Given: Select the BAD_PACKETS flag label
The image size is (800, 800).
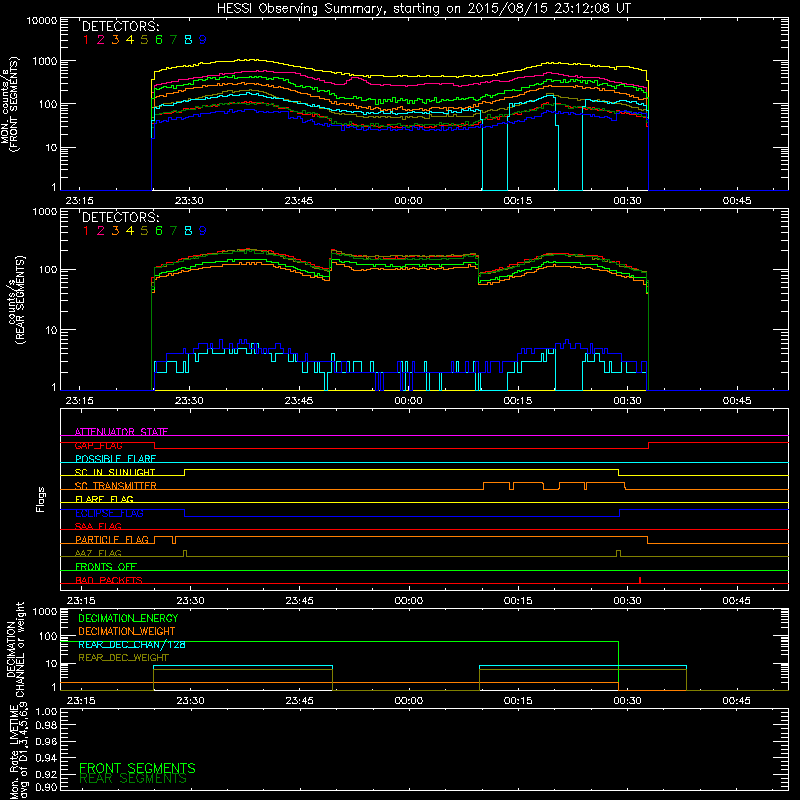Looking at the screenshot, I should 109,580.
